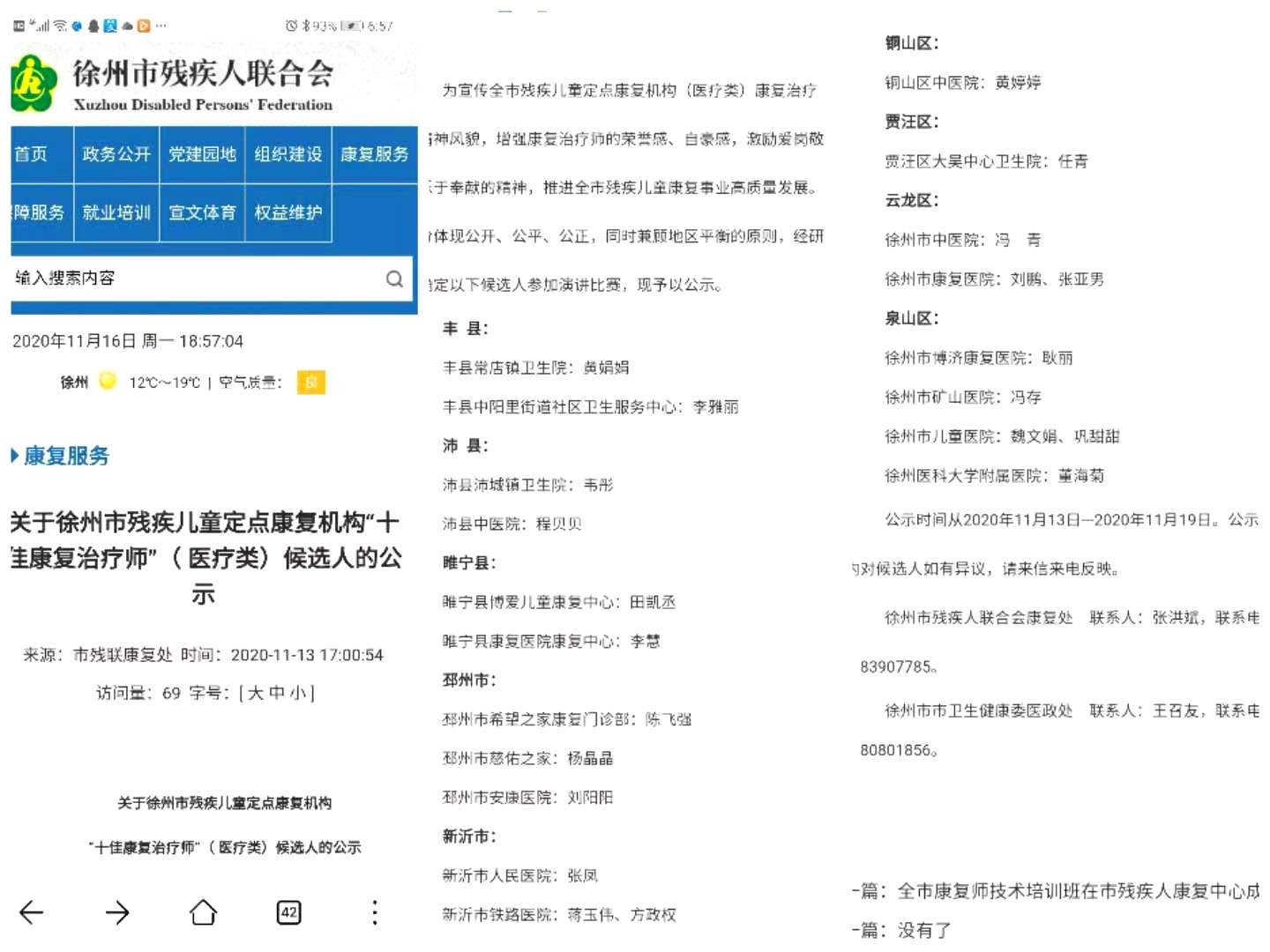The width and height of the screenshot is (1270, 952).
Task: Tap the line 新沂市人民医院:张凤
Action: click(x=520, y=875)
